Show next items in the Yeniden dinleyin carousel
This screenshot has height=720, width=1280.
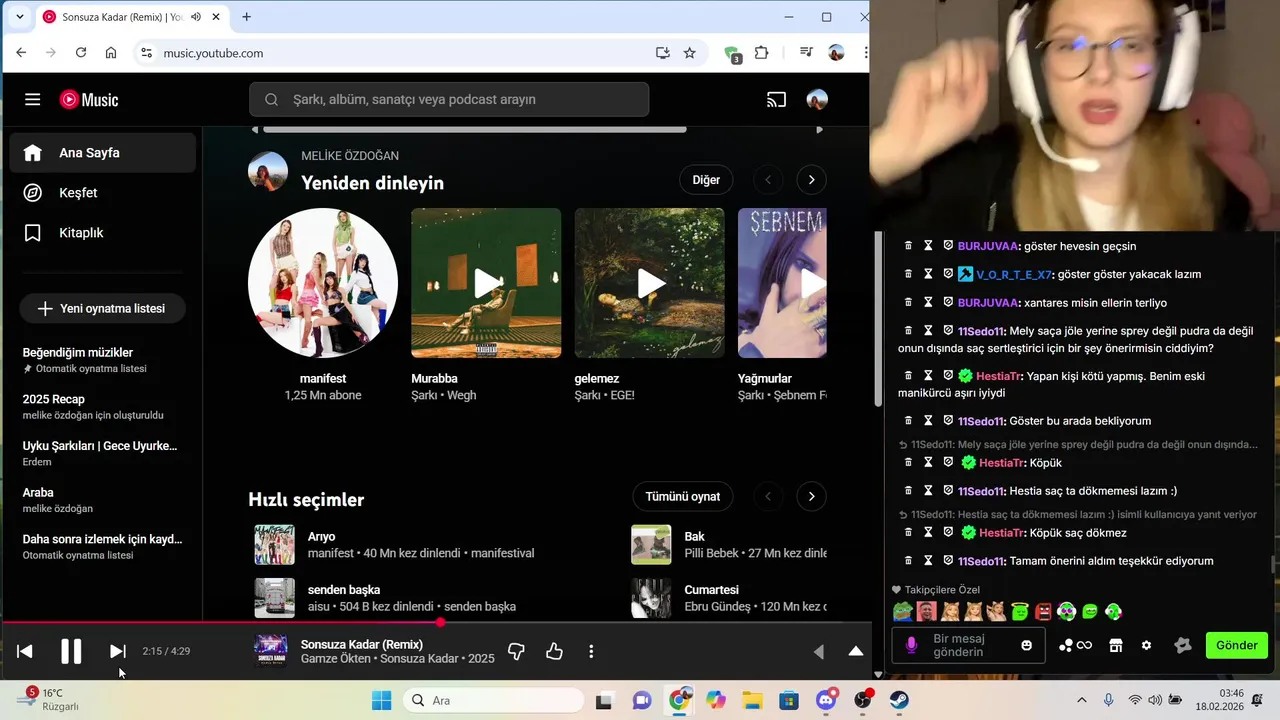(x=811, y=180)
